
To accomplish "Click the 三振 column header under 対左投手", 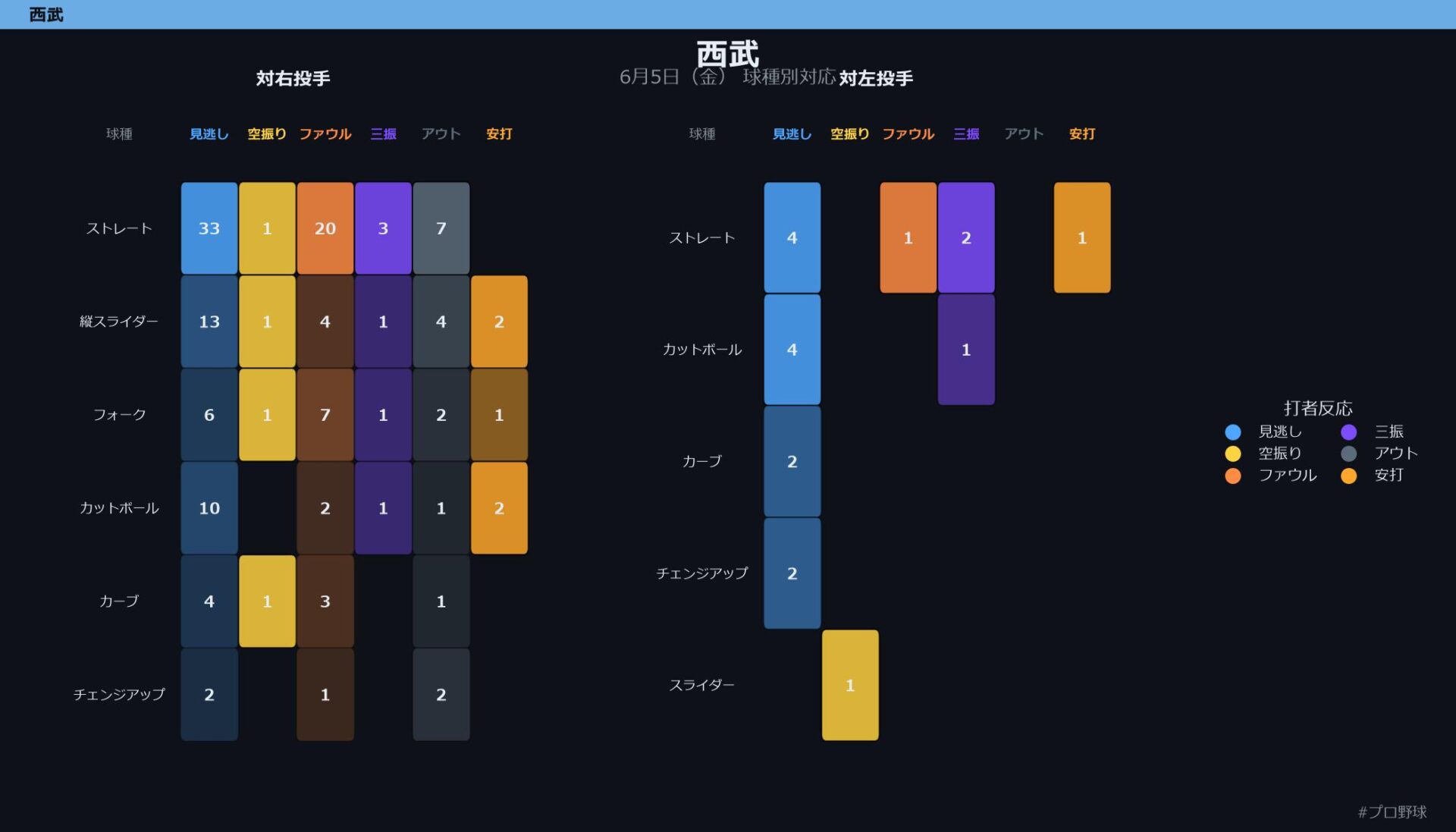I will 966,134.
